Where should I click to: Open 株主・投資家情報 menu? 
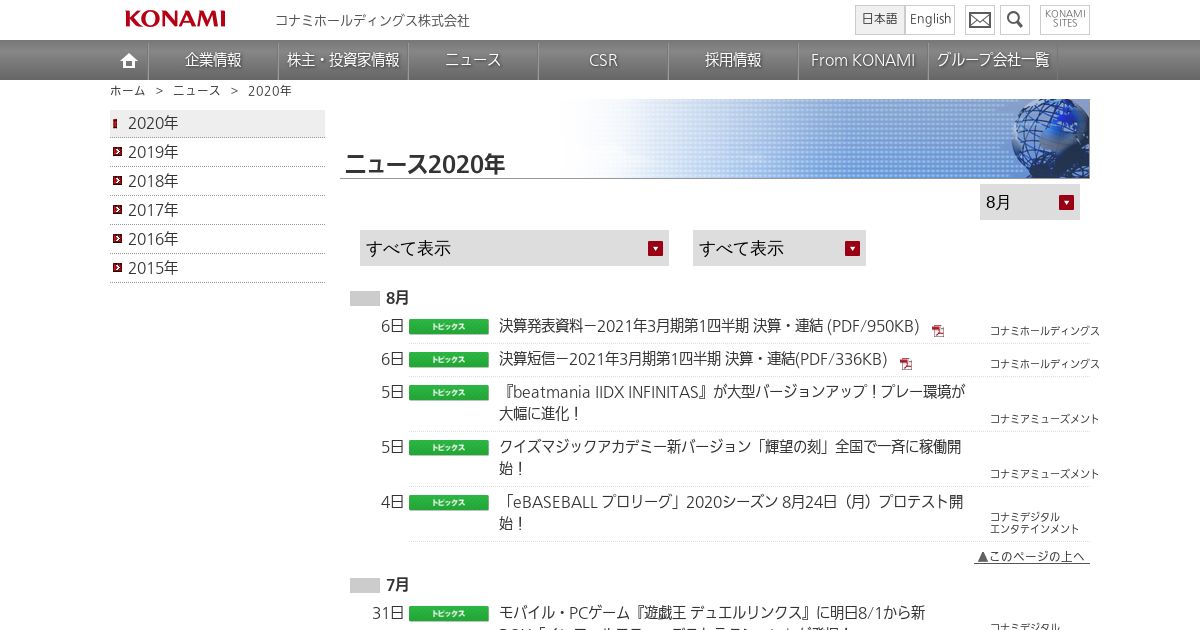[x=343, y=60]
